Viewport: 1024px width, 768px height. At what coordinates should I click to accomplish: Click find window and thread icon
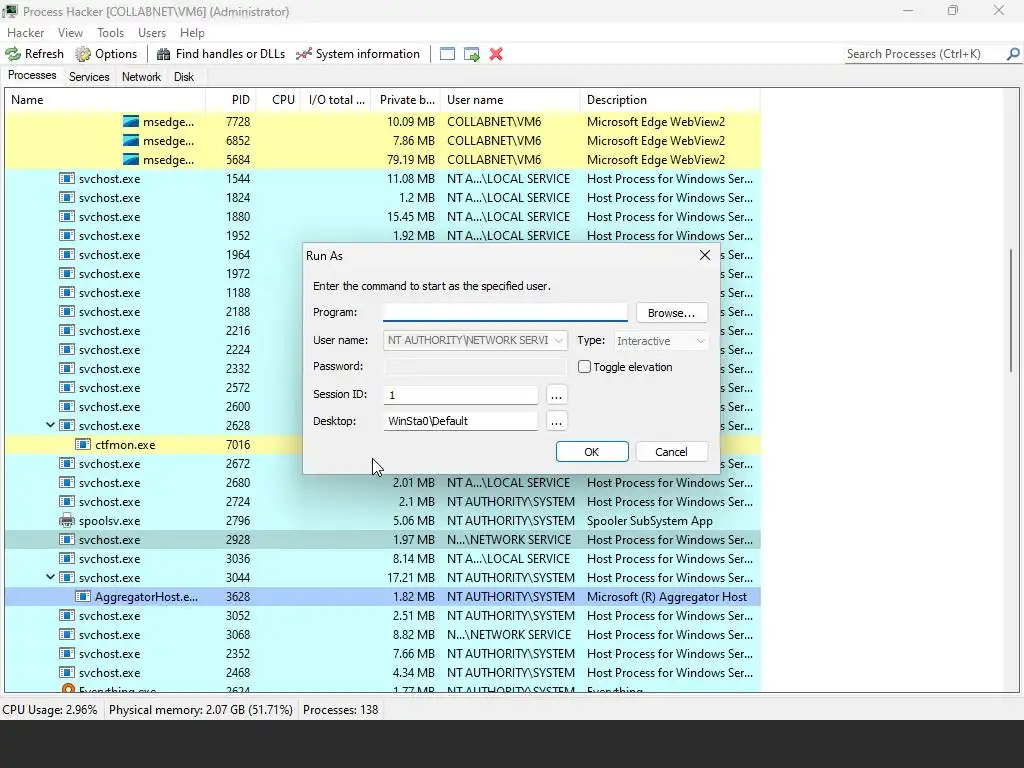pyautogui.click(x=472, y=54)
